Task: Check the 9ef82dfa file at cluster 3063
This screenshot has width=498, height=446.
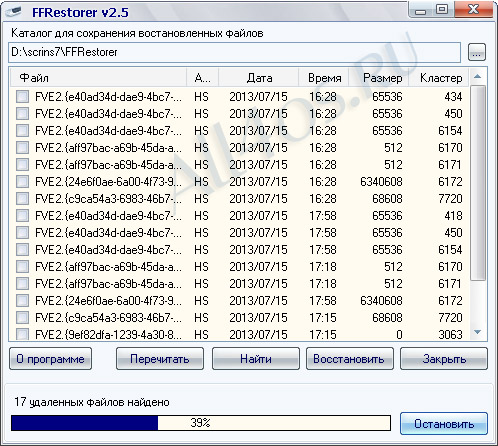Action: click(22, 334)
